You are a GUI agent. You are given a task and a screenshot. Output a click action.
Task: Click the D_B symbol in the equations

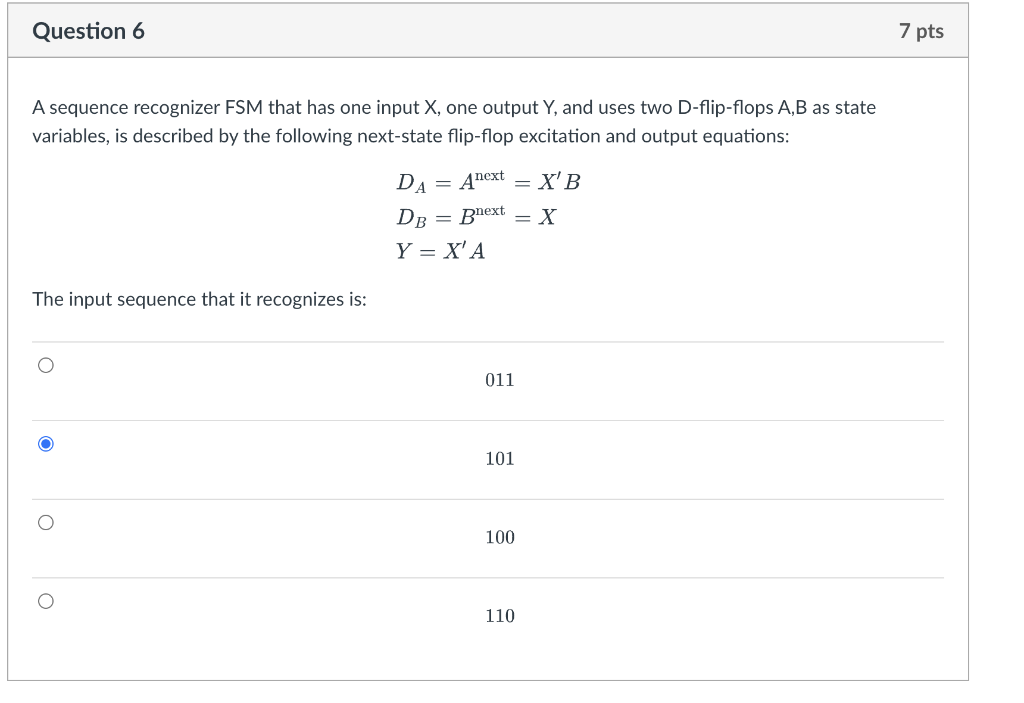pyautogui.click(x=411, y=218)
